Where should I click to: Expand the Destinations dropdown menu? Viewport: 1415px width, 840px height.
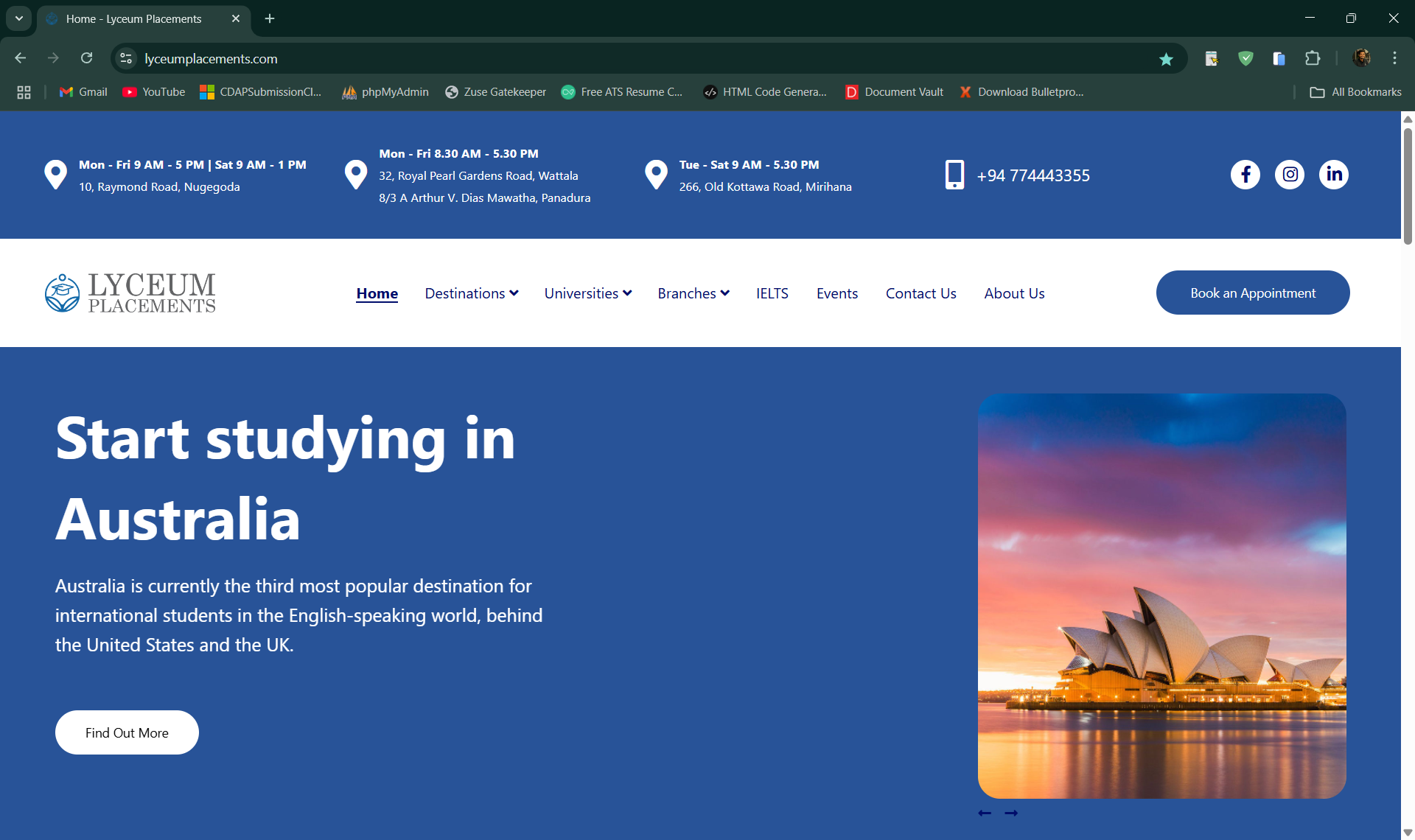pyautogui.click(x=472, y=293)
